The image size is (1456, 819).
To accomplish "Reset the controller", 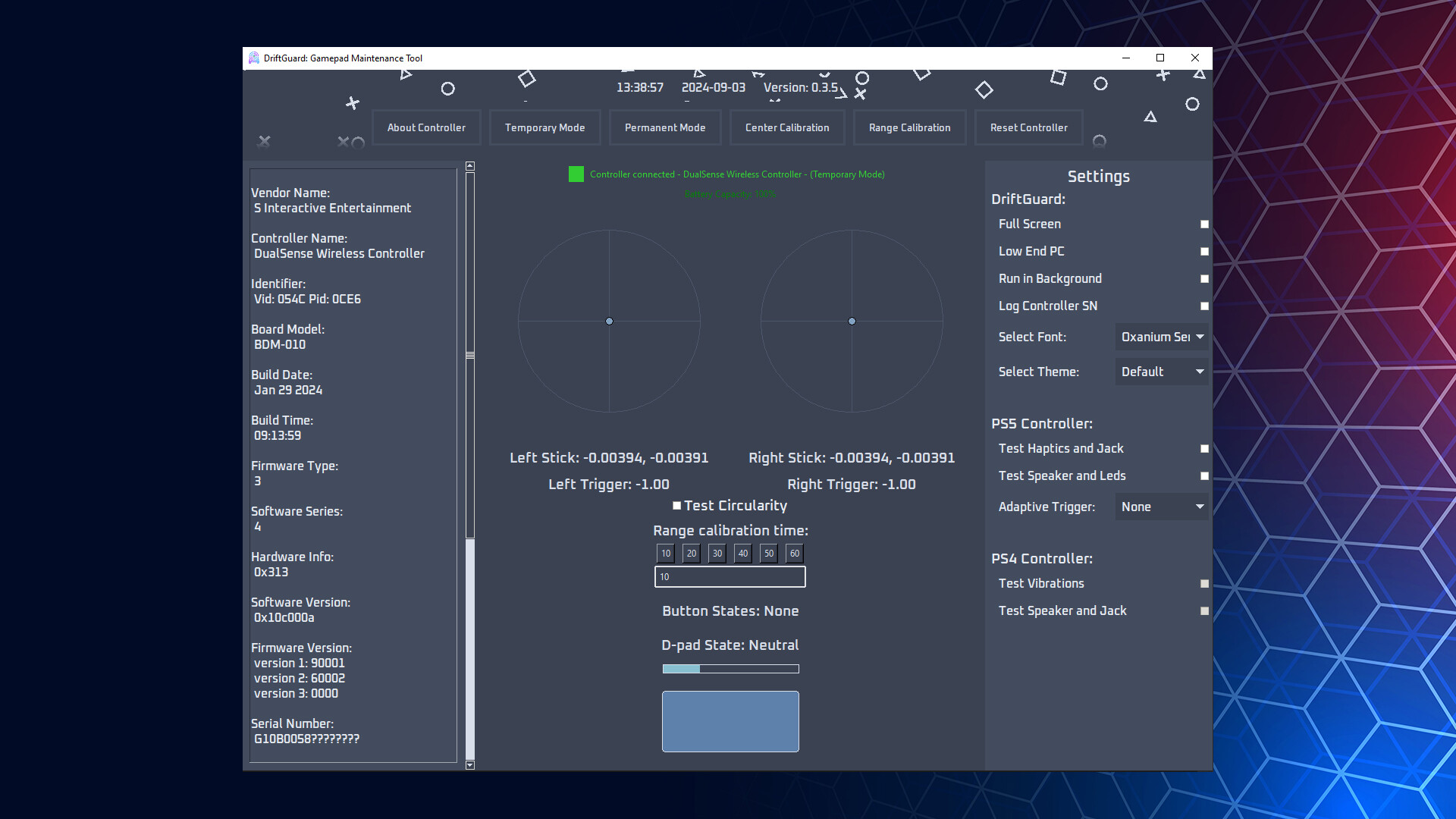I will tap(1028, 127).
